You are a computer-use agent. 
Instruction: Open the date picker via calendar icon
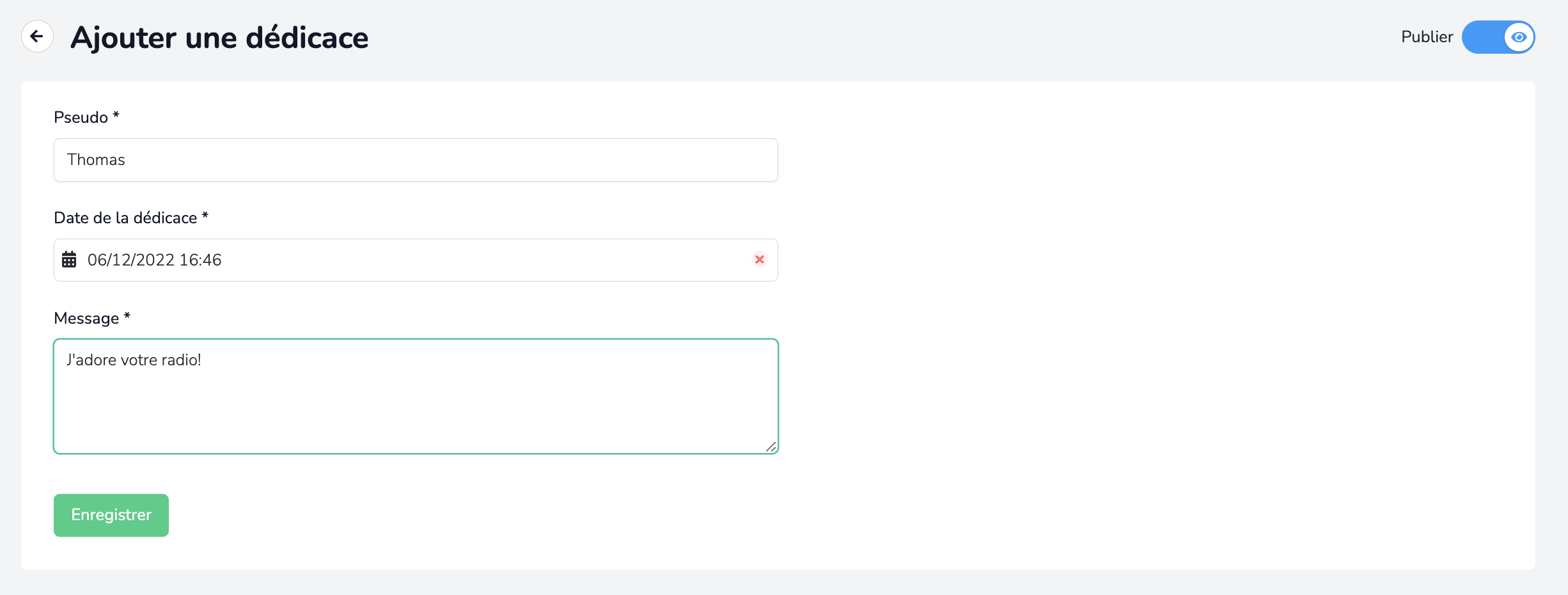[x=69, y=260]
